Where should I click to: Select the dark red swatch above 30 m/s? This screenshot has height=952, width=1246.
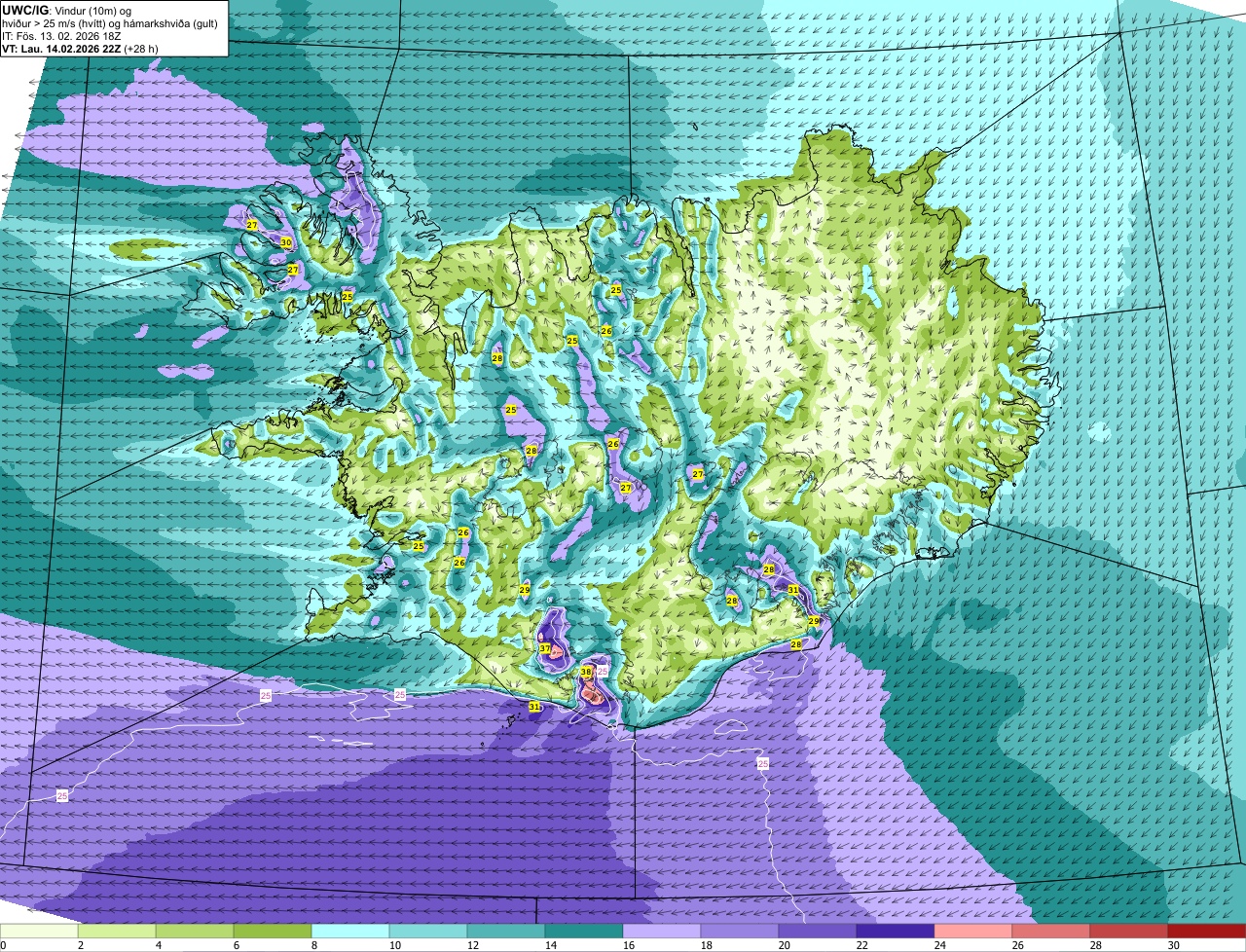(x=1207, y=931)
